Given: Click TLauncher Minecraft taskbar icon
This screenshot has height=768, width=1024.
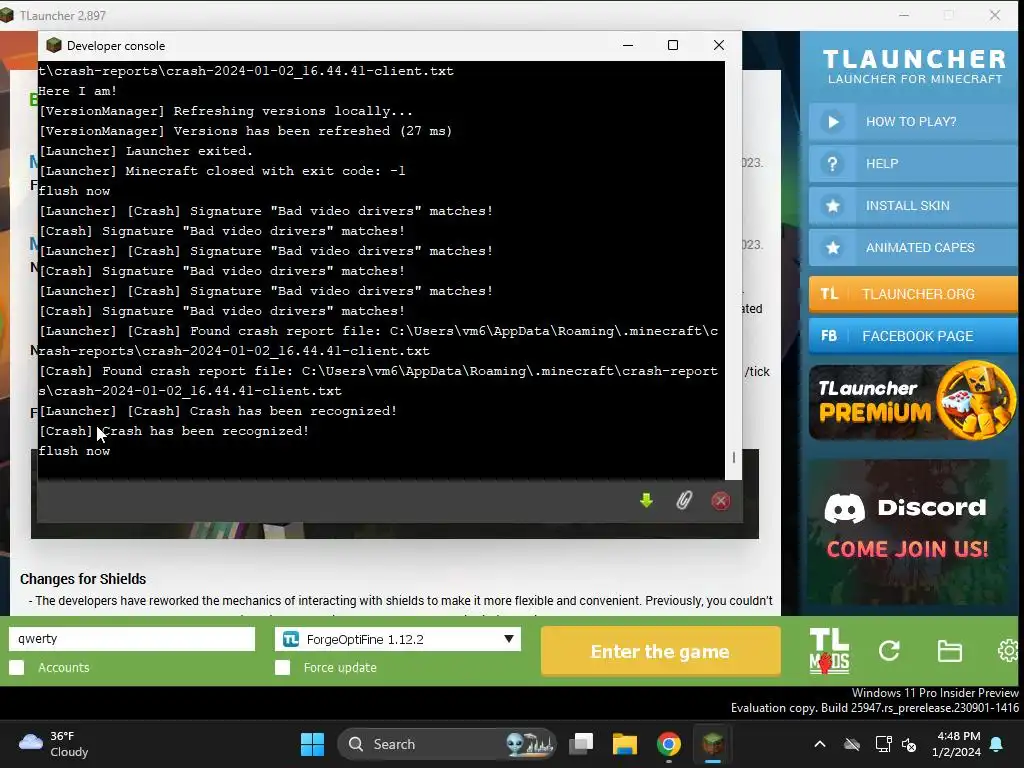Looking at the screenshot, I should point(712,744).
